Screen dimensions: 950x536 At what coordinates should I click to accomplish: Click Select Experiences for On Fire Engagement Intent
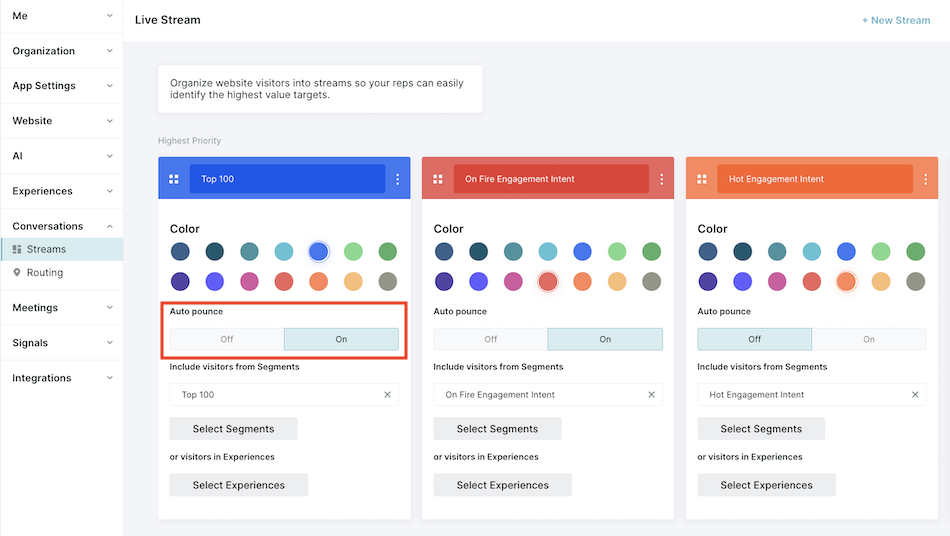coord(502,485)
